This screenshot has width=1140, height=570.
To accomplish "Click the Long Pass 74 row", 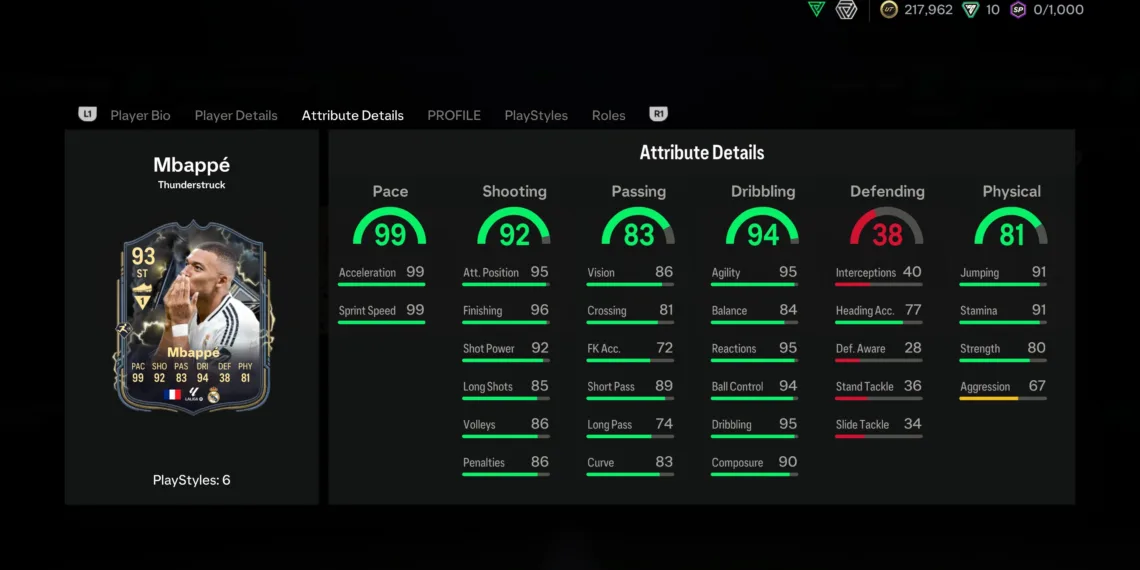I will pyautogui.click(x=630, y=427).
